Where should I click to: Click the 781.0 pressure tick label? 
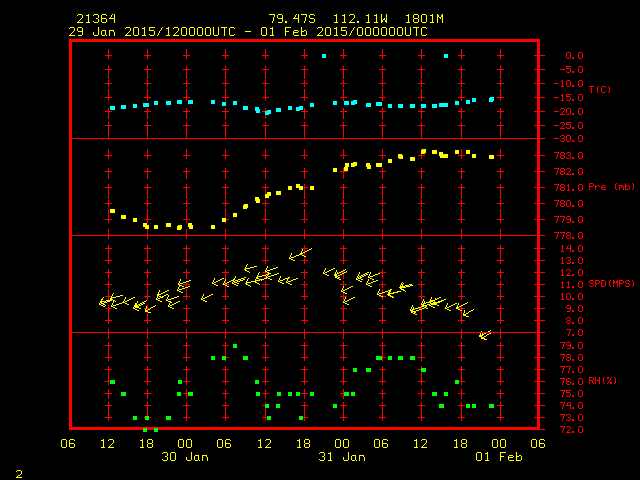coord(569,187)
